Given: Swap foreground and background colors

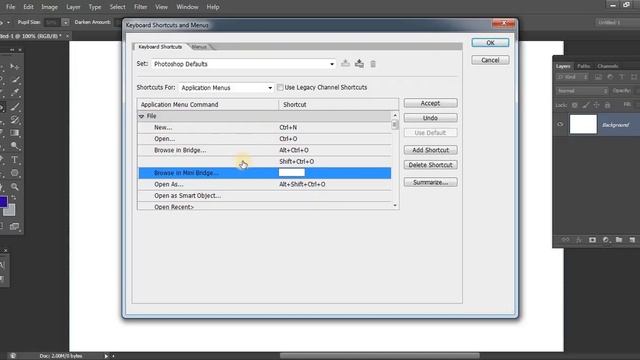Looking at the screenshot, I should (x=13, y=197).
